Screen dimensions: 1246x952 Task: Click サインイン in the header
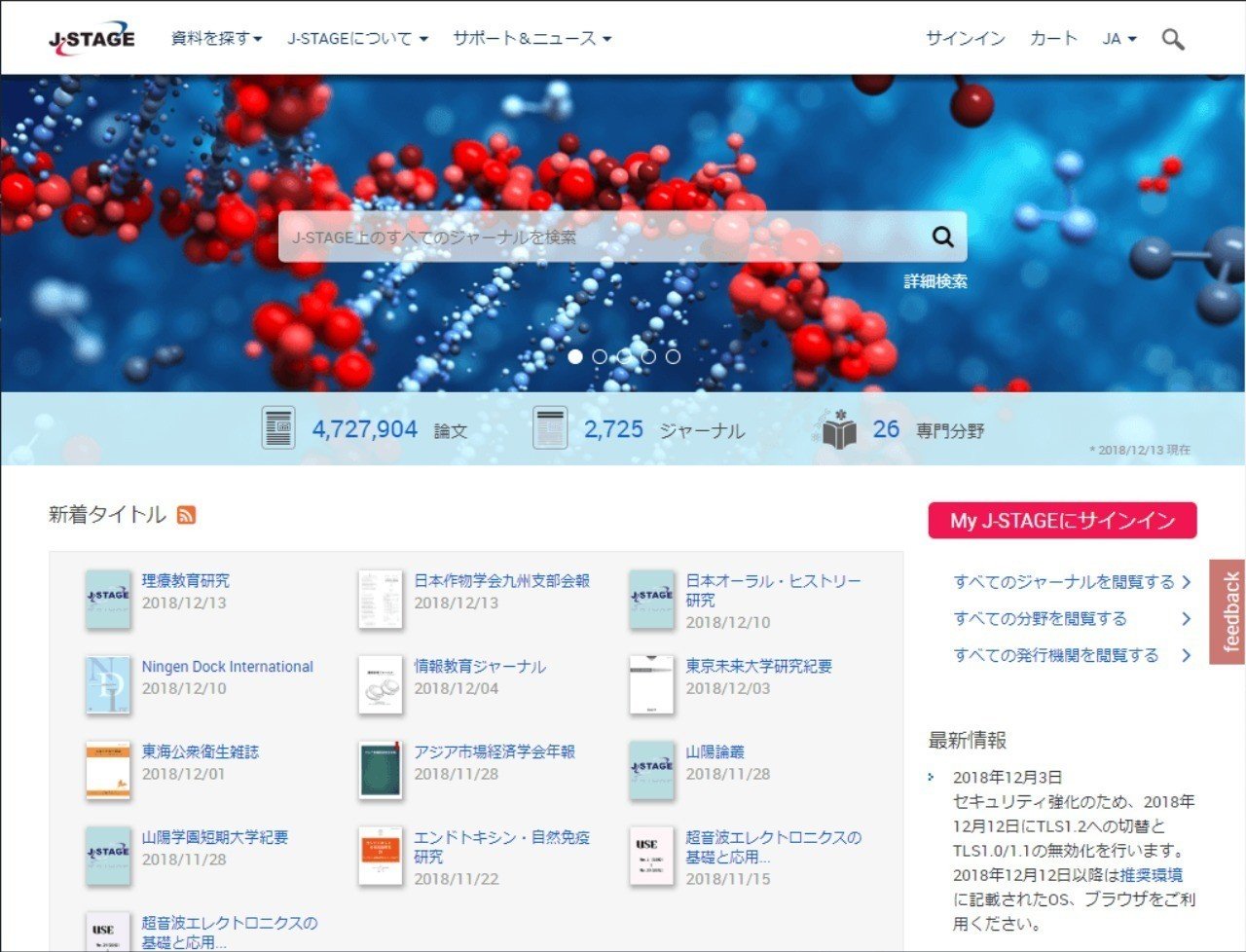pyautogui.click(x=965, y=39)
